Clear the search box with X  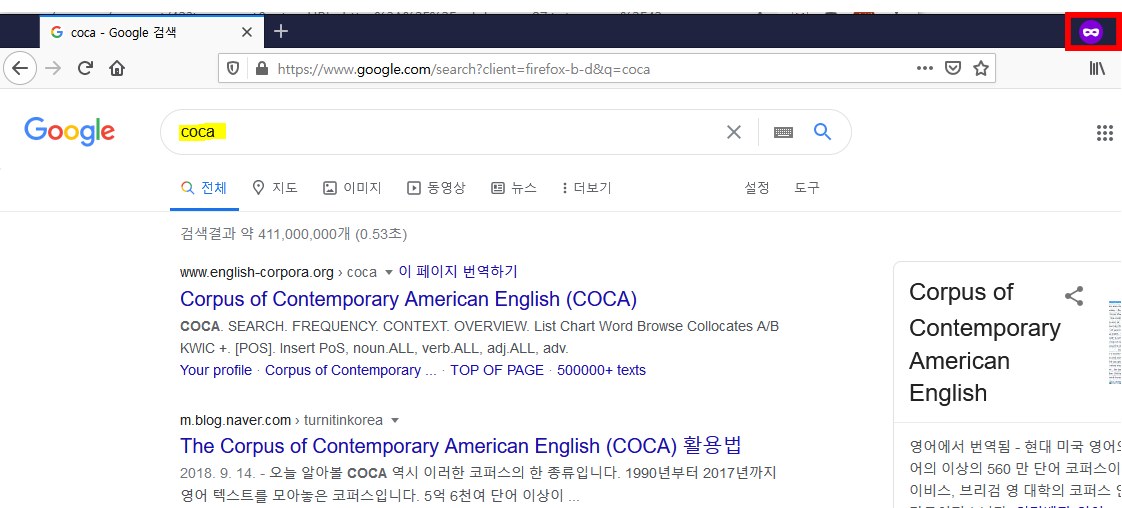coord(734,132)
